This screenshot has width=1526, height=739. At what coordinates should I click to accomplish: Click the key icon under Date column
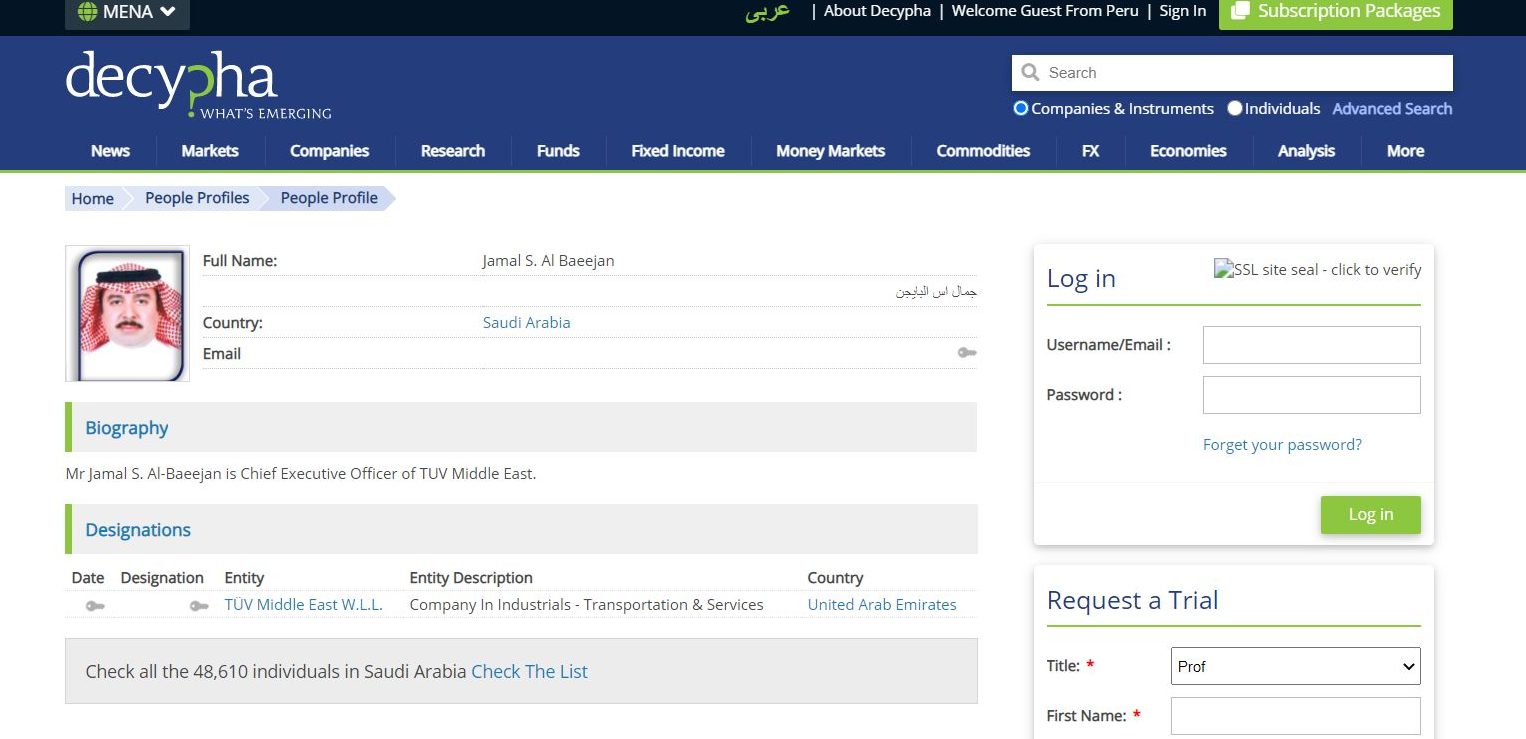point(95,606)
